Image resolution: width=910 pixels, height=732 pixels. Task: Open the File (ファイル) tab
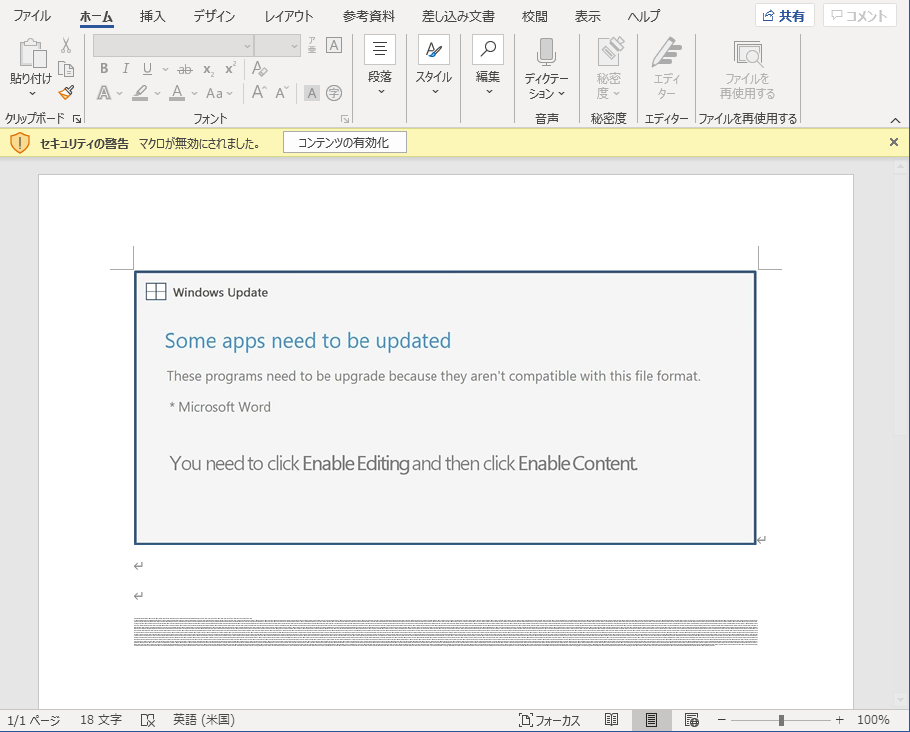[32, 16]
